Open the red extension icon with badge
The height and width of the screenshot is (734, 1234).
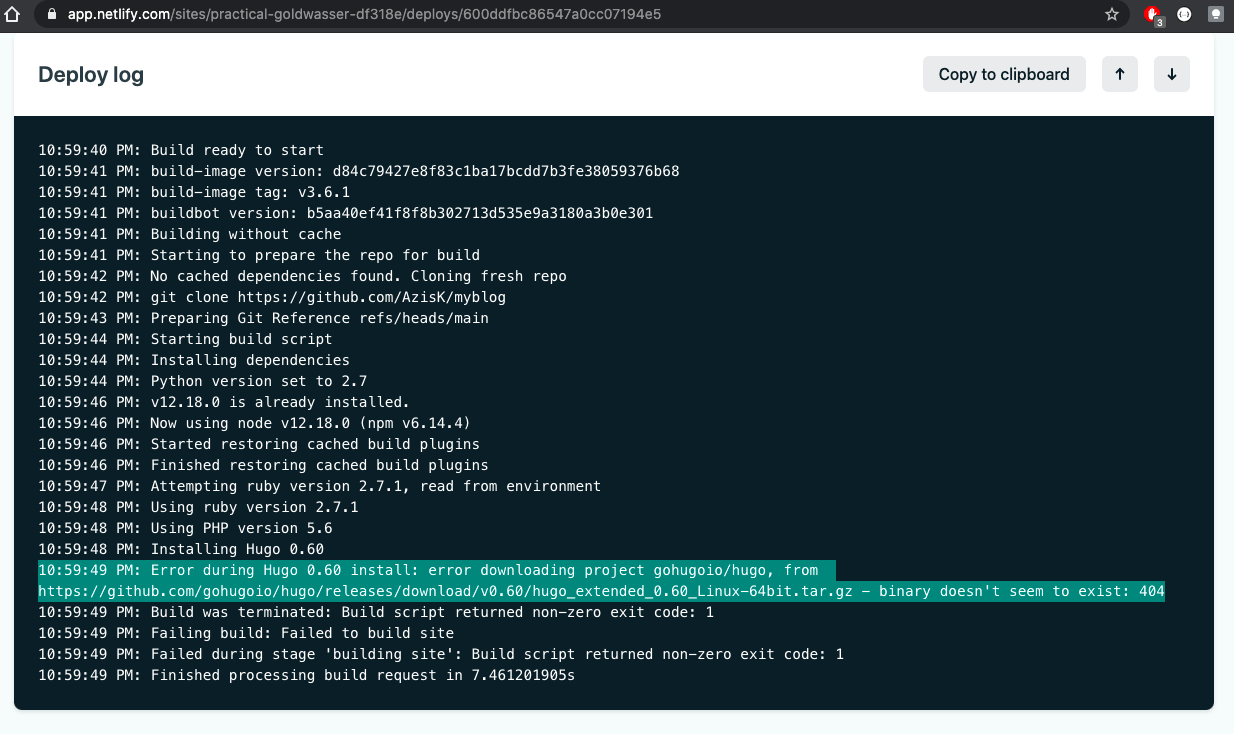pos(1154,15)
